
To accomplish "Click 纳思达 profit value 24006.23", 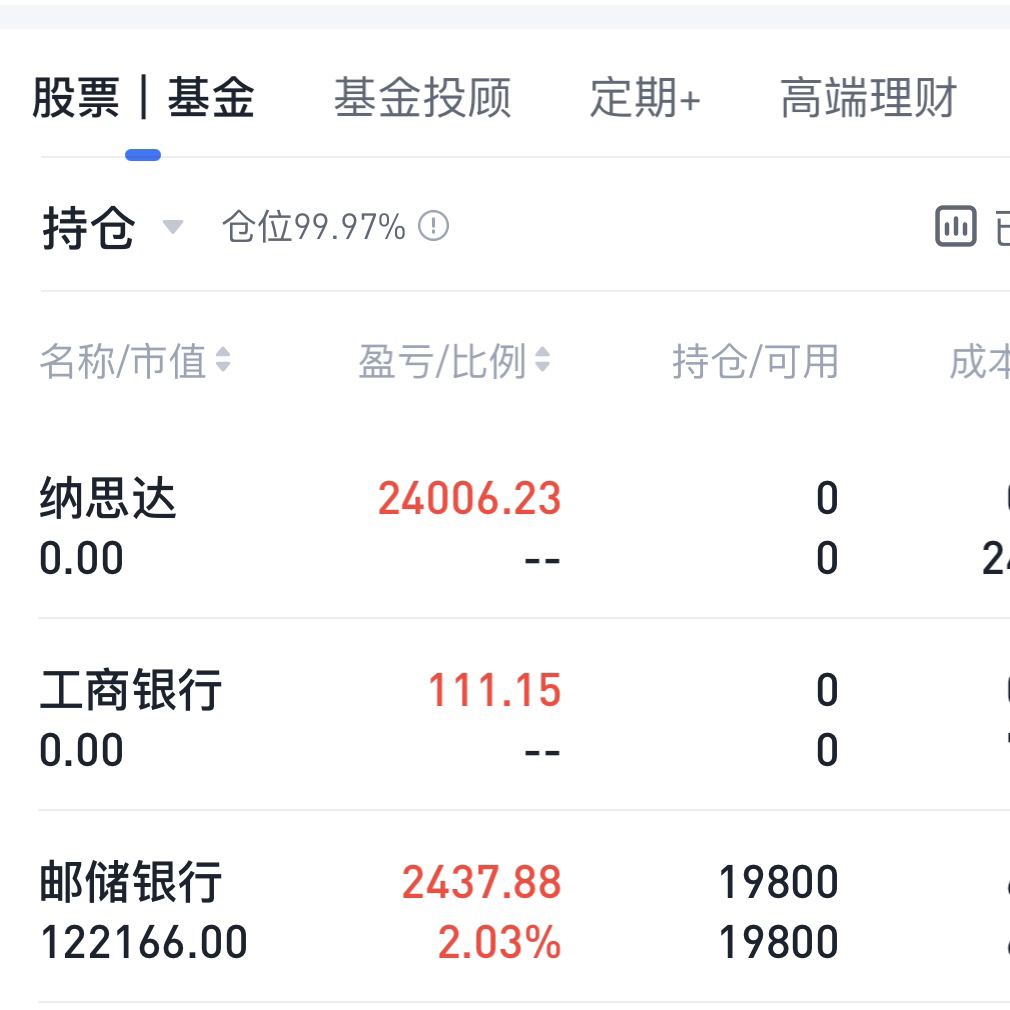I will [469, 498].
